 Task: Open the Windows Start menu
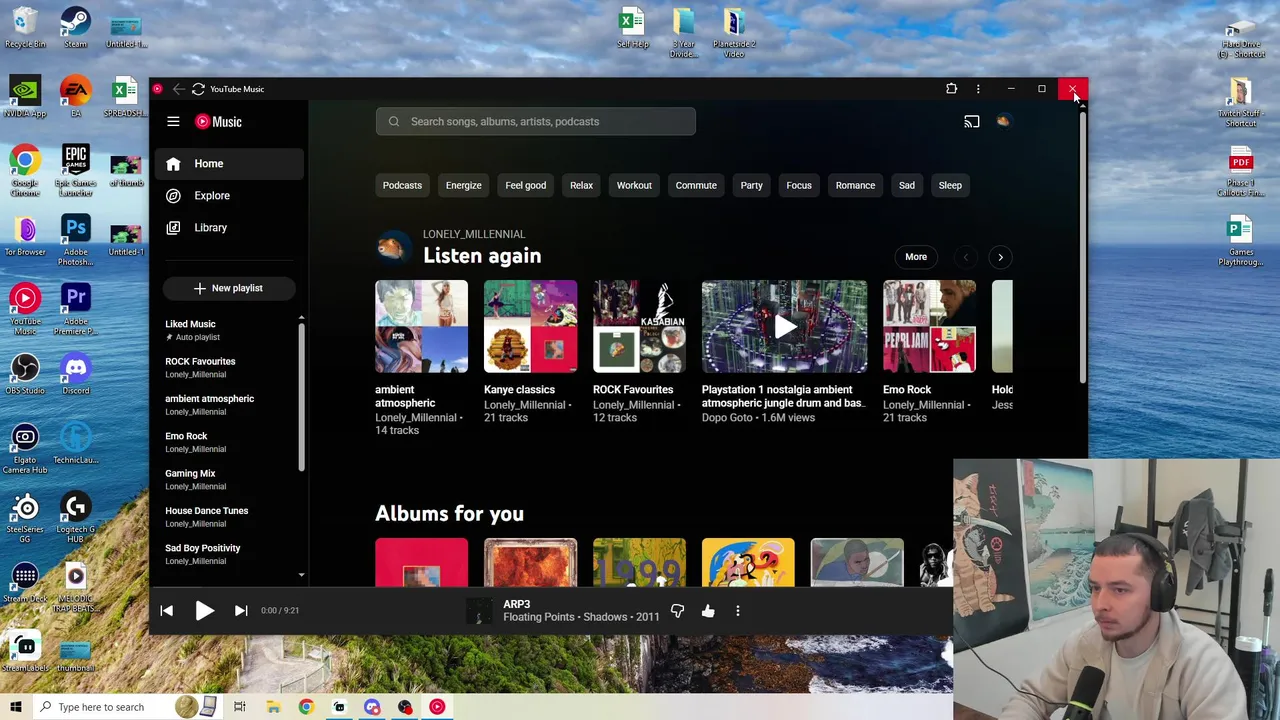(16, 707)
